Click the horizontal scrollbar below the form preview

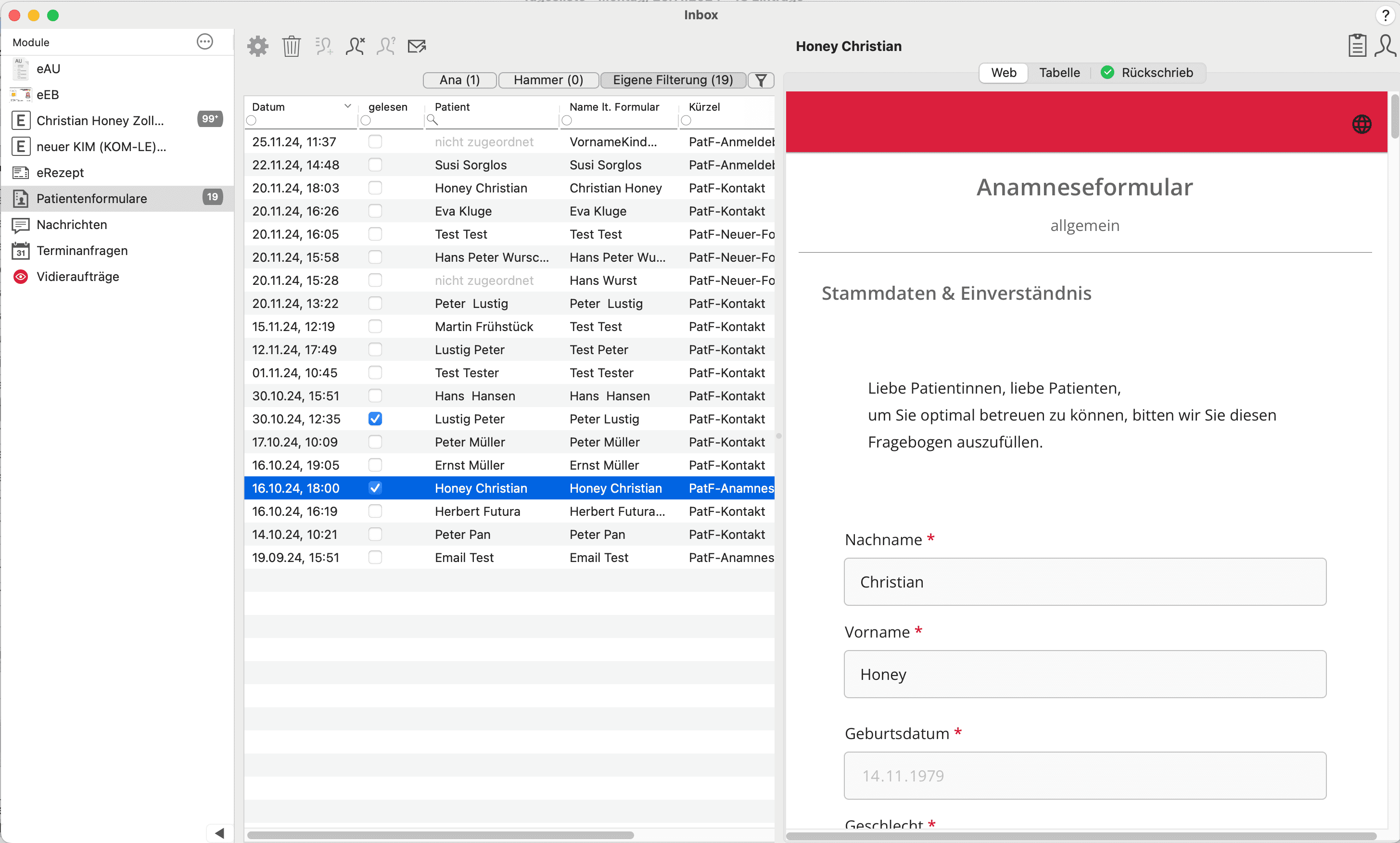pyautogui.click(x=1082, y=836)
